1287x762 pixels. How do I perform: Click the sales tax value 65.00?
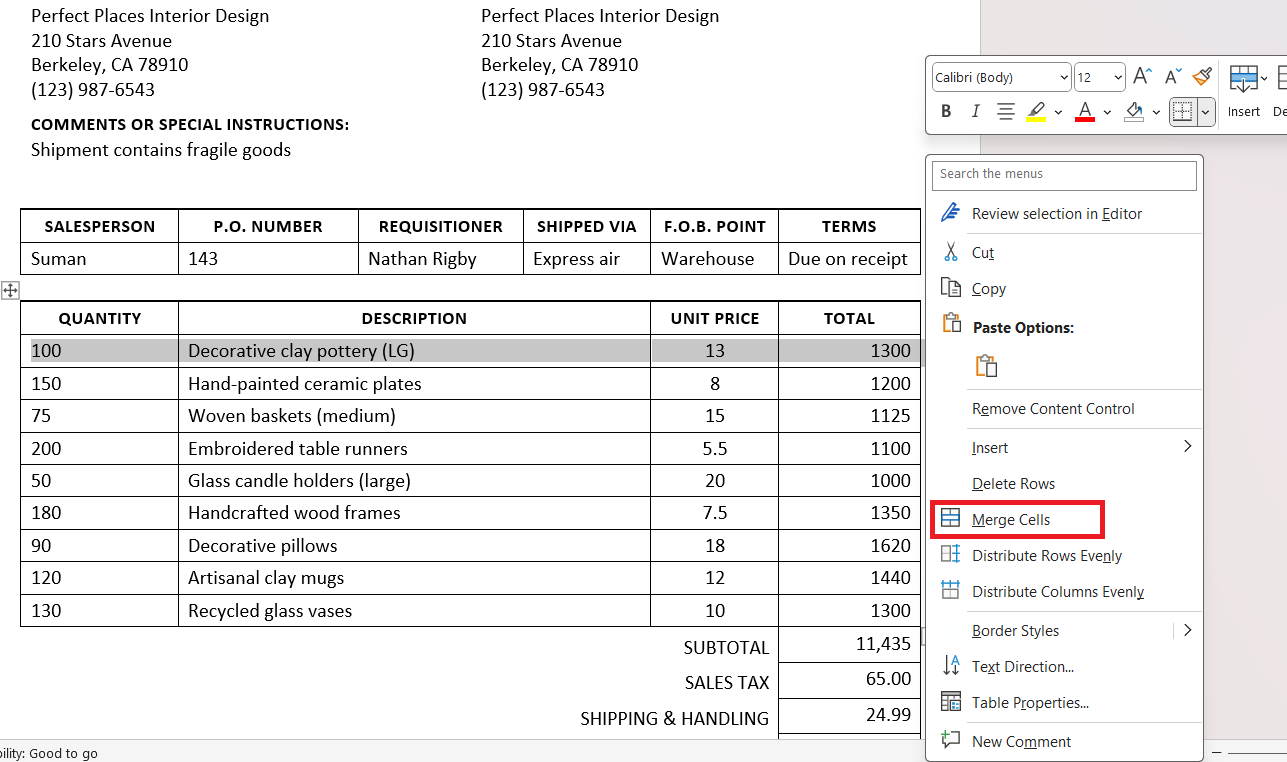click(x=889, y=679)
